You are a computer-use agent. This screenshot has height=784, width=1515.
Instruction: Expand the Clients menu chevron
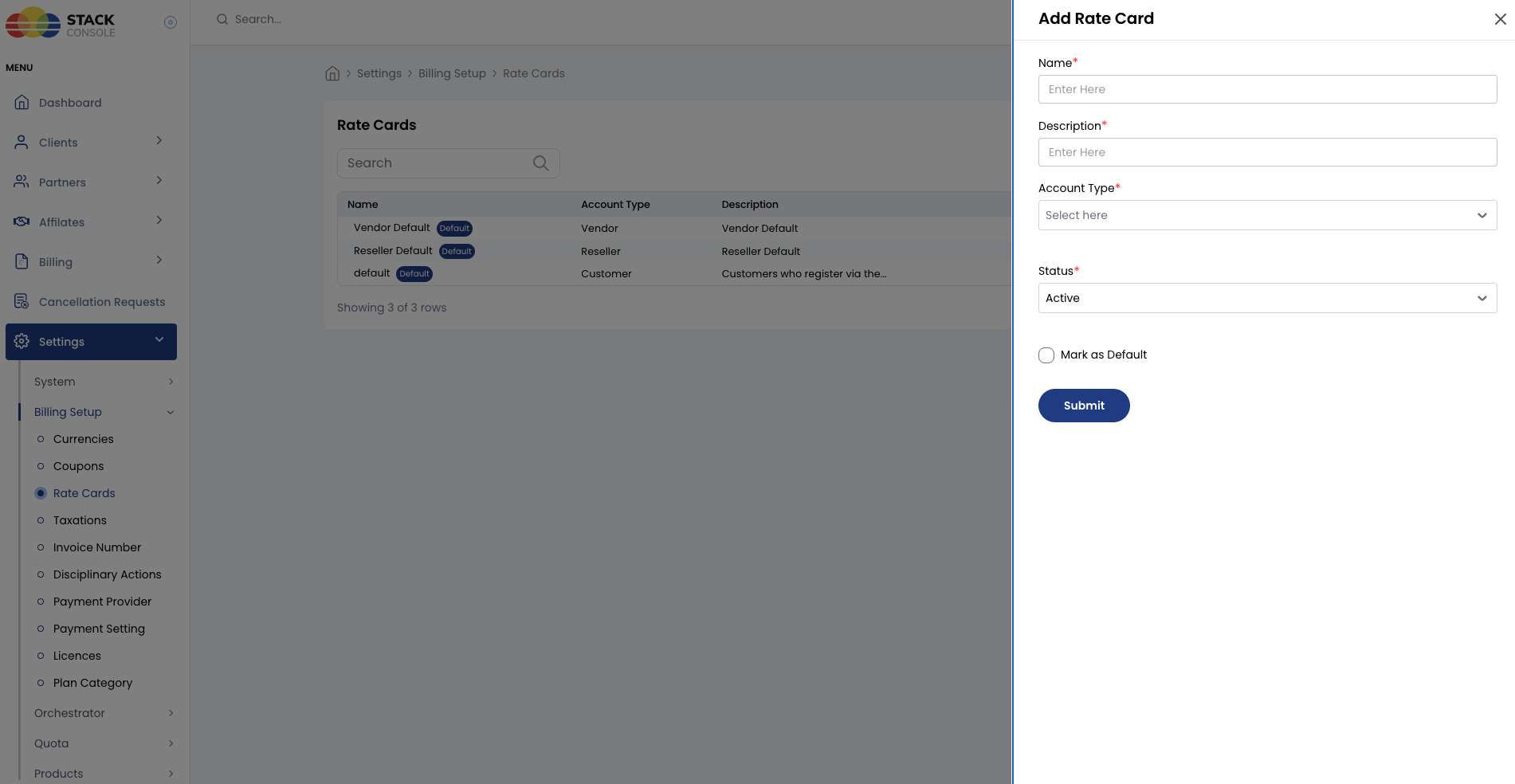pyautogui.click(x=159, y=140)
